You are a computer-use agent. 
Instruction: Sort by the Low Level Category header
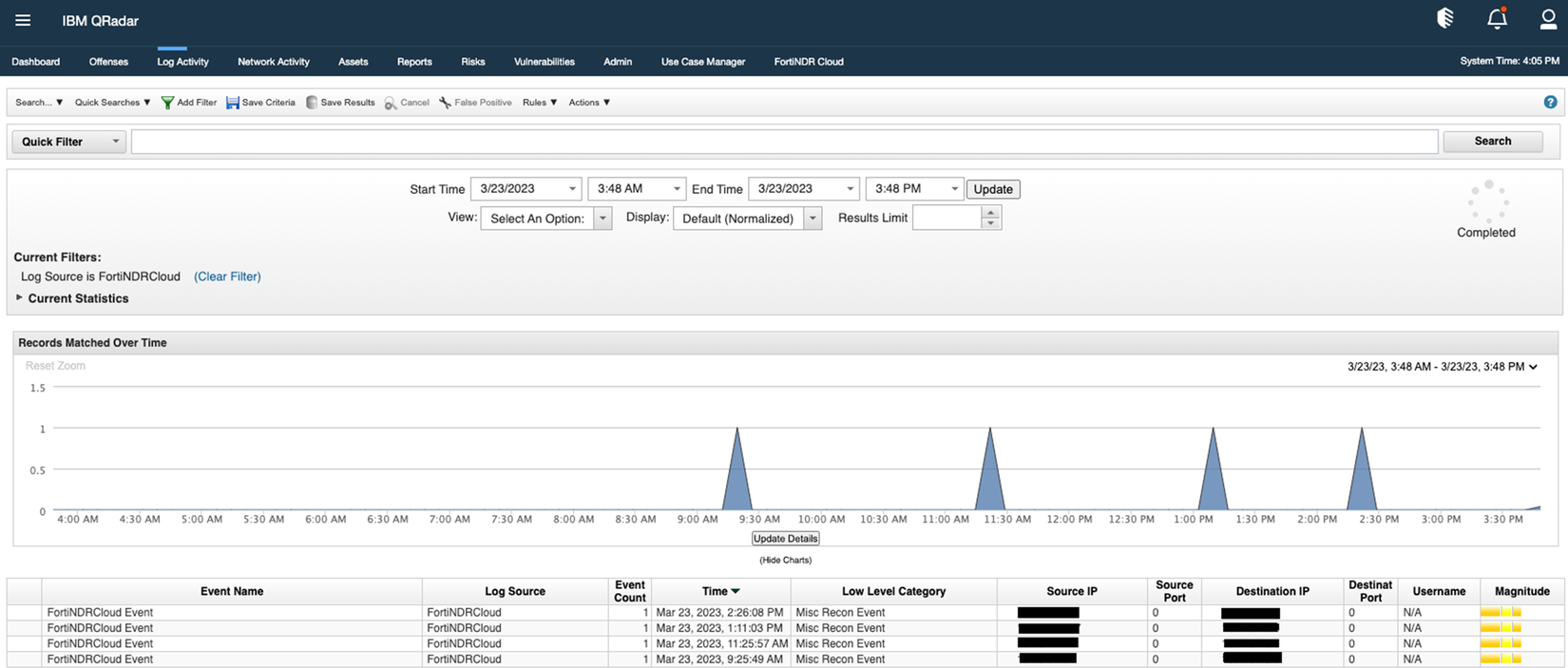pos(894,591)
